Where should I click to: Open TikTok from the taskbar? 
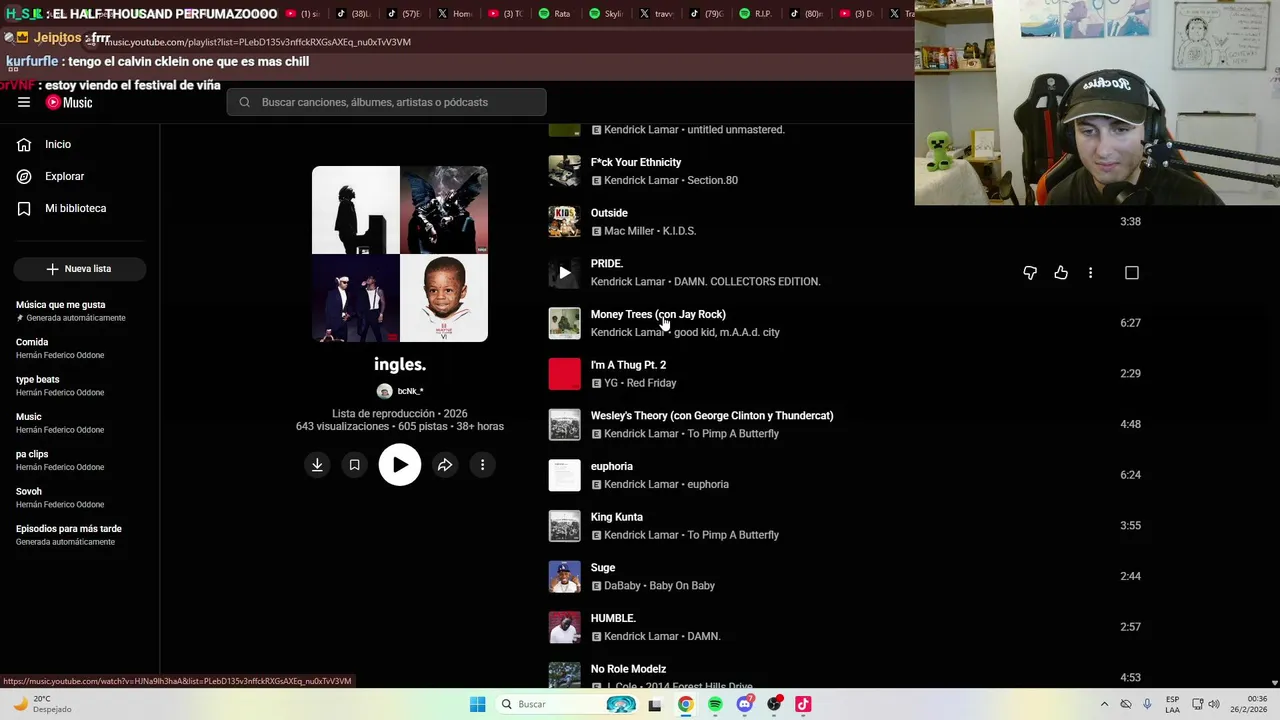pyautogui.click(x=803, y=704)
